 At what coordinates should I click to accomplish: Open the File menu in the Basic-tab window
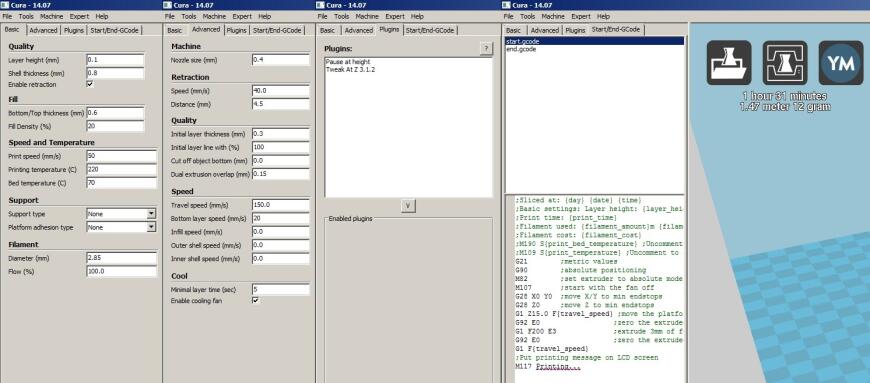point(7,17)
